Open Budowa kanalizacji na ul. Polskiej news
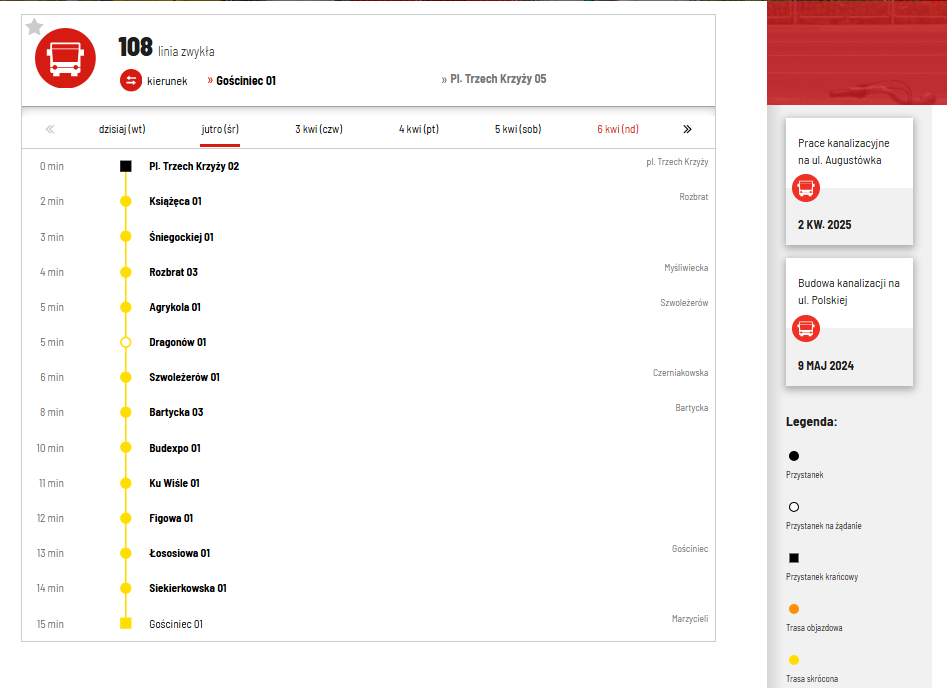Viewport: 947px width, 688px height. [x=848, y=292]
